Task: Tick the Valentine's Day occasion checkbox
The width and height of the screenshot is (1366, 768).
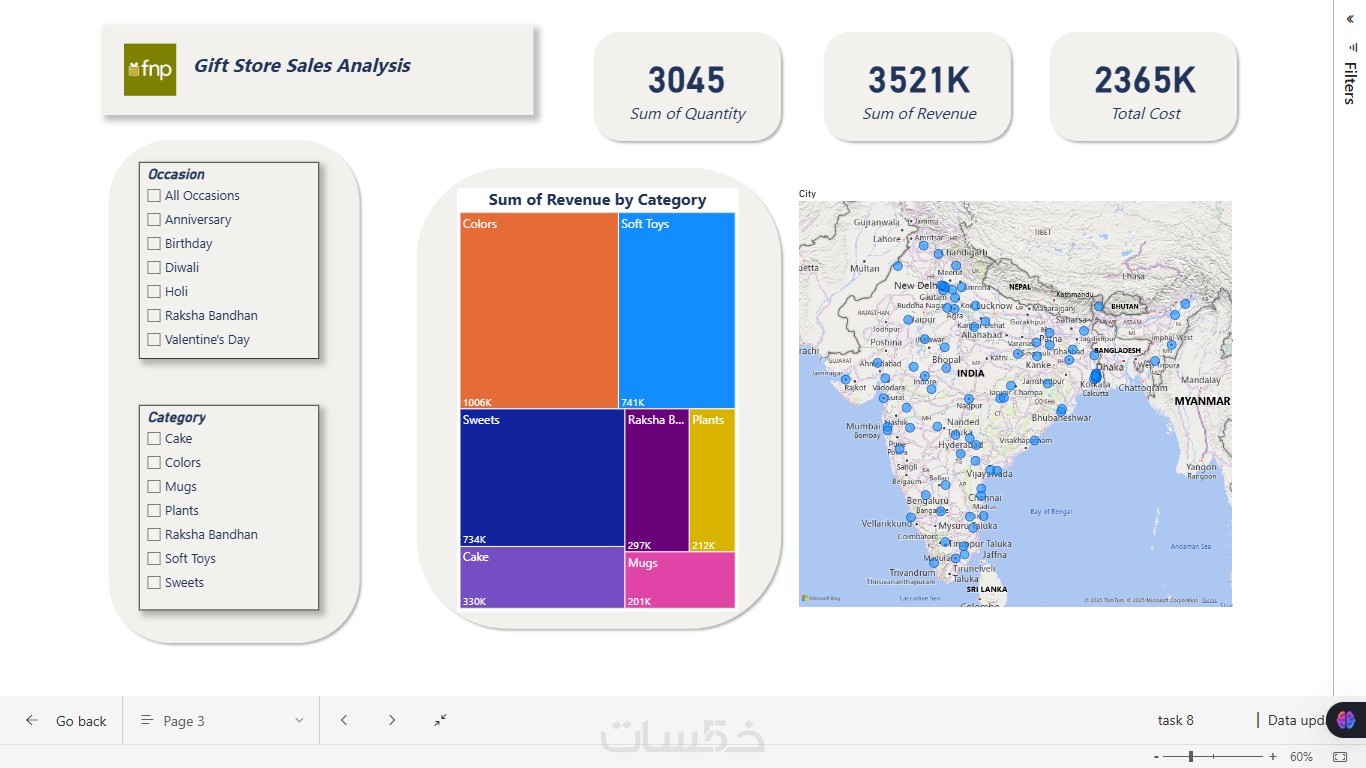Action: tap(154, 339)
